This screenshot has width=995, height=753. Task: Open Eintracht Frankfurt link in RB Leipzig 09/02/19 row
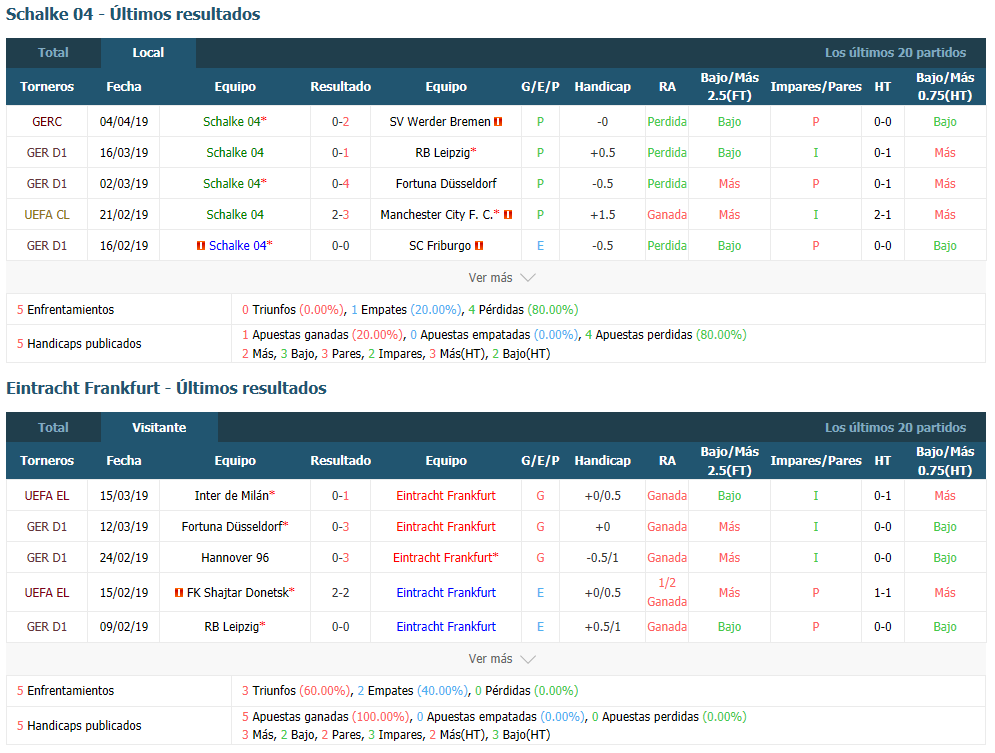coord(446,627)
